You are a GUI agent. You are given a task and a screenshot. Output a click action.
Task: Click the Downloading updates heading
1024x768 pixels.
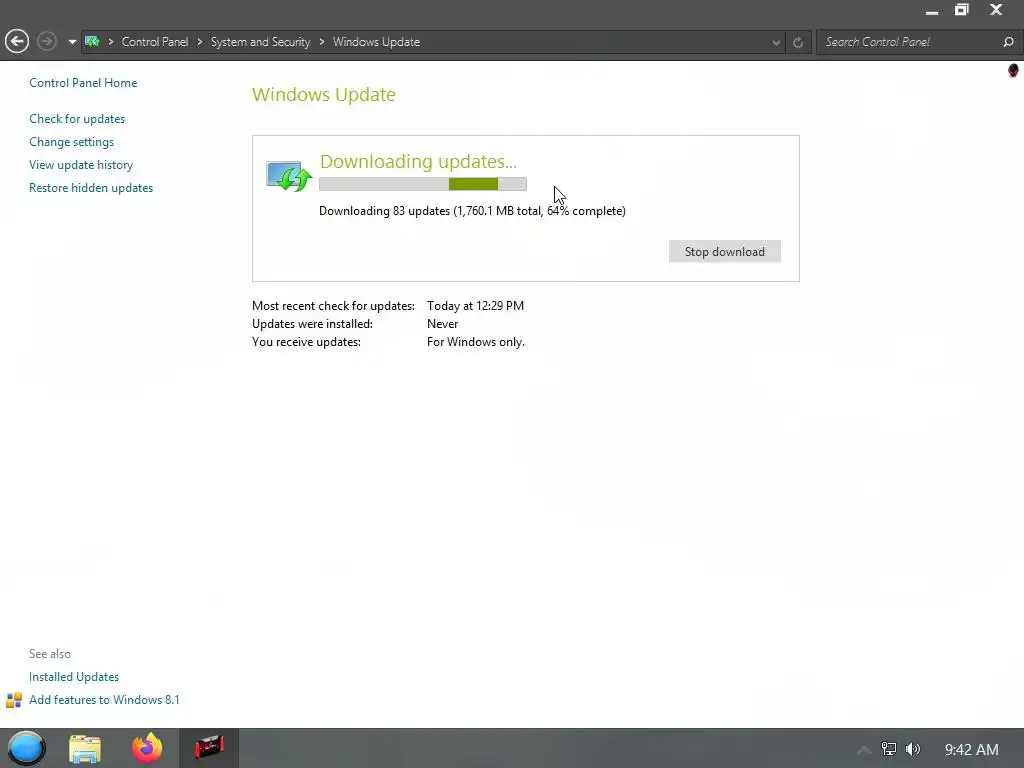(x=418, y=161)
